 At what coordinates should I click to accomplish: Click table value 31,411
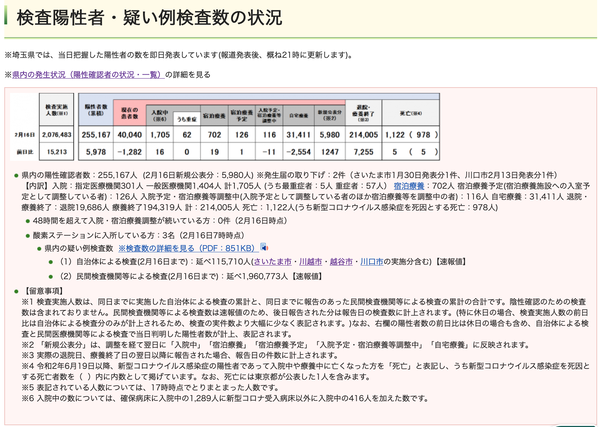click(x=299, y=135)
